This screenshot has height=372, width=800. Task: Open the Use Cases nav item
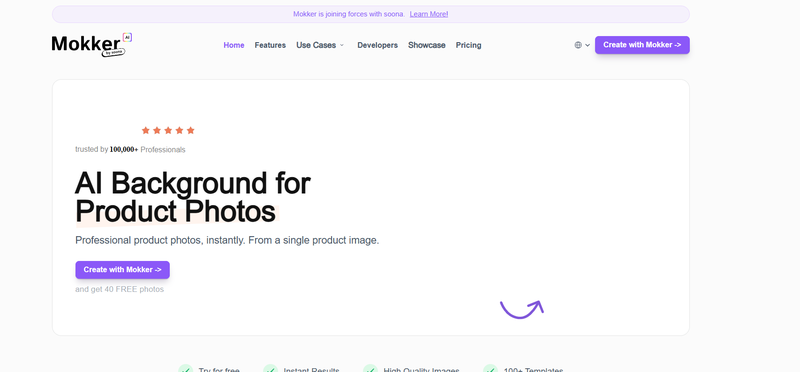tap(316, 45)
